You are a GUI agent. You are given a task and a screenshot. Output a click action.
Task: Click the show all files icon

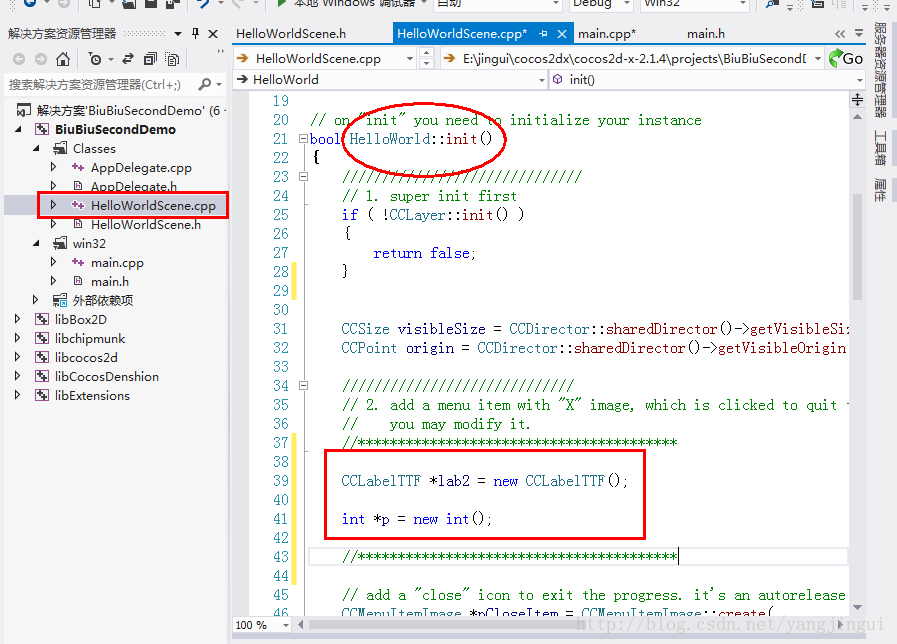click(x=172, y=59)
